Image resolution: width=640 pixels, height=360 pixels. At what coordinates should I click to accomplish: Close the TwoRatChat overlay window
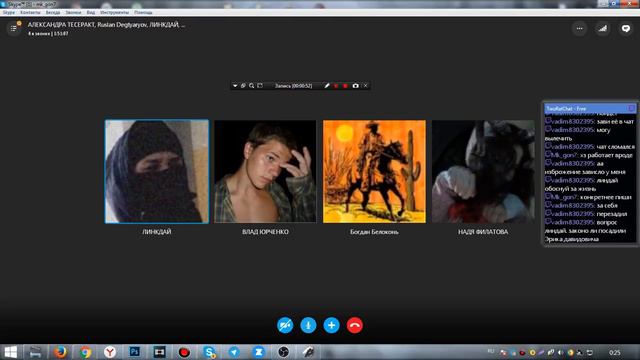click(631, 109)
